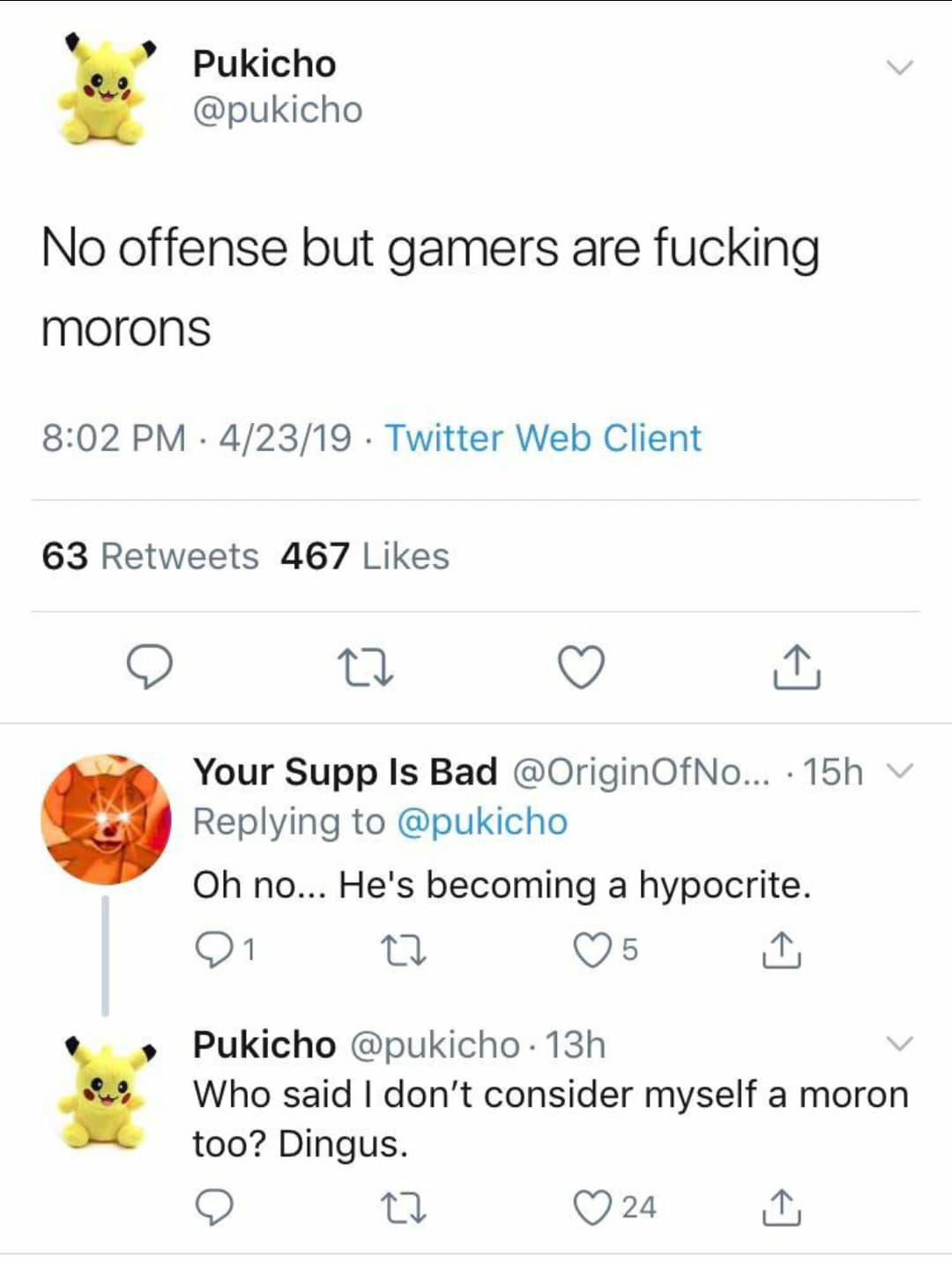
Task: Reply to the 'Dingus' tweet
Action: [213, 1207]
